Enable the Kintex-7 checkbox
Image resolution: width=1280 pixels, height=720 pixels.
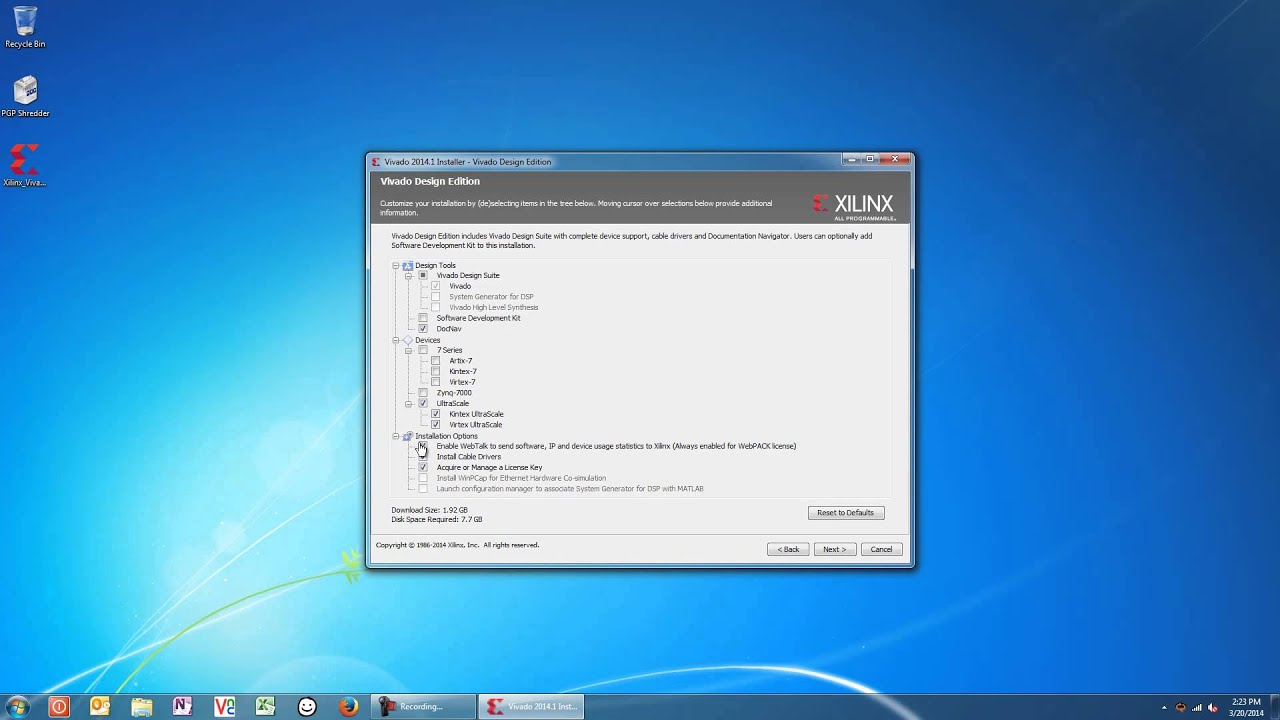tap(435, 371)
